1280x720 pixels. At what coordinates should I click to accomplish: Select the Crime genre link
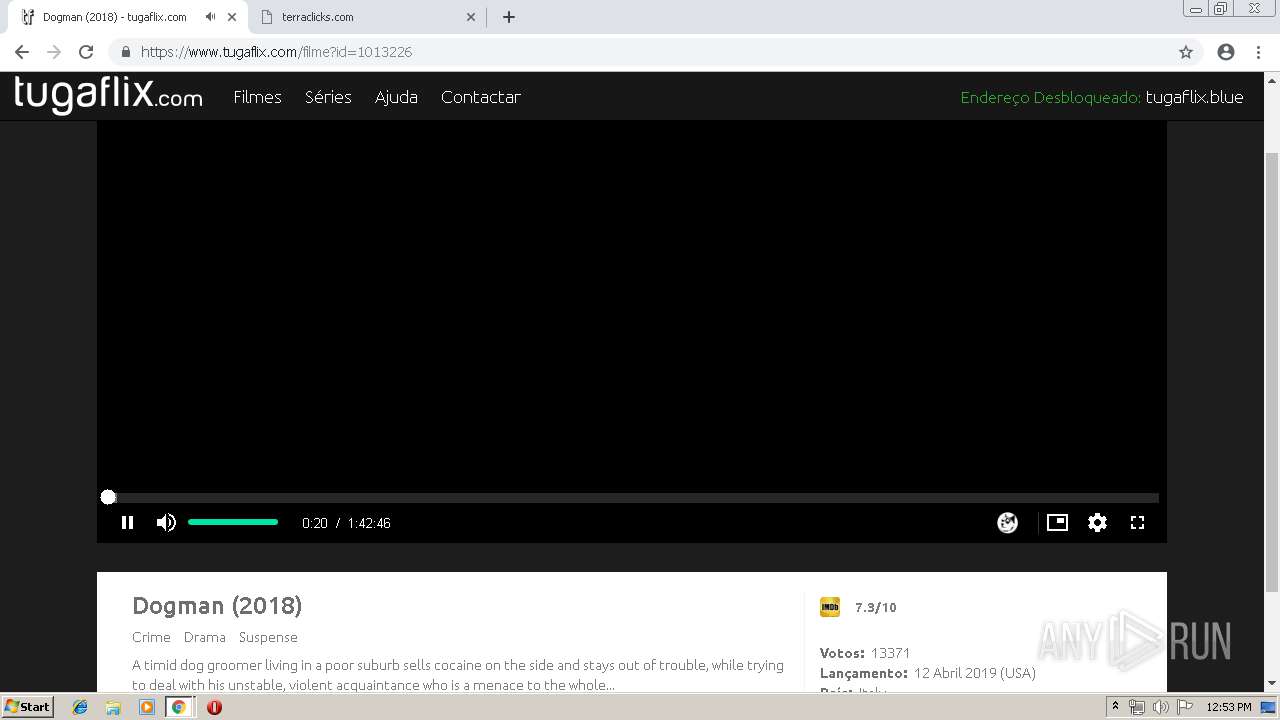(x=151, y=637)
